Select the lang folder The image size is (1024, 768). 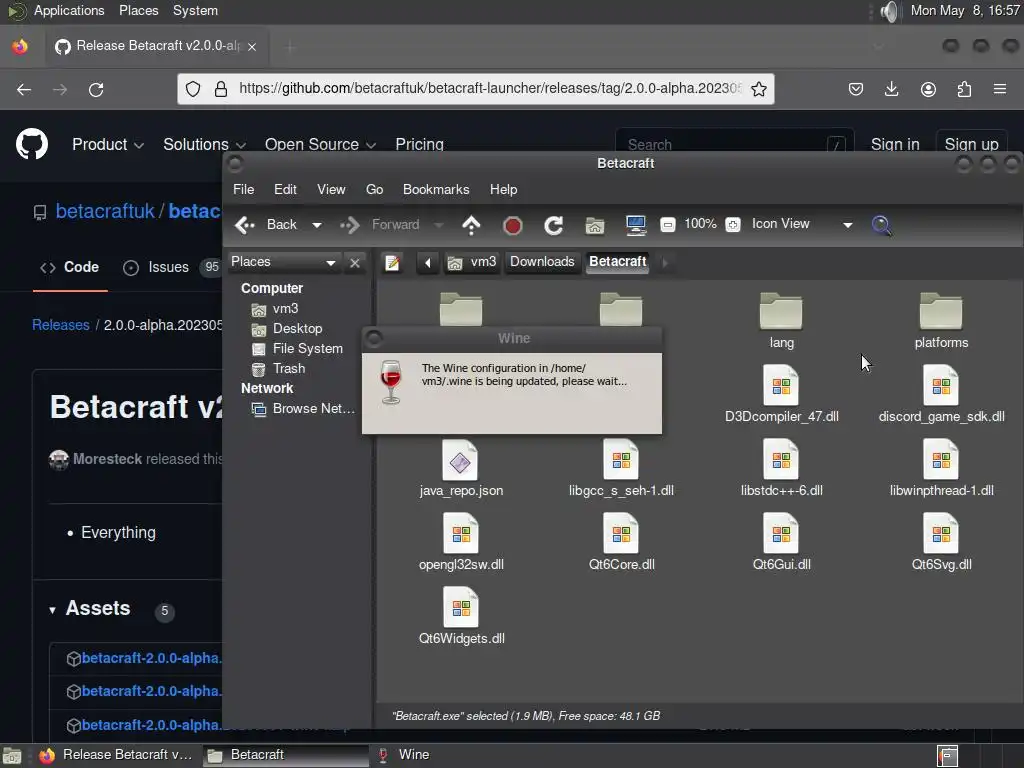781,321
